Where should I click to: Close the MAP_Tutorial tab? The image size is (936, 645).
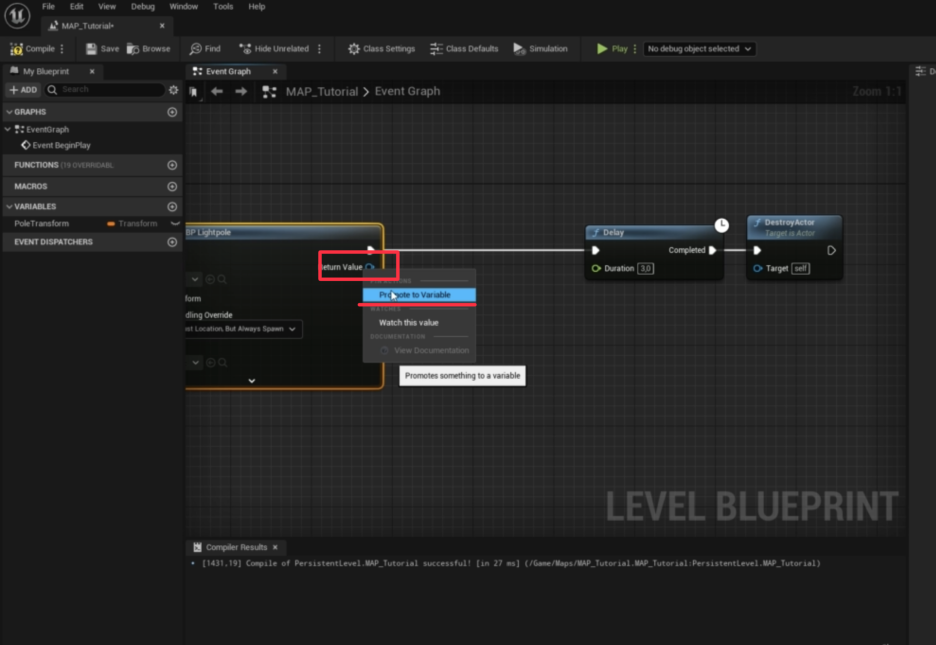[x=162, y=26]
